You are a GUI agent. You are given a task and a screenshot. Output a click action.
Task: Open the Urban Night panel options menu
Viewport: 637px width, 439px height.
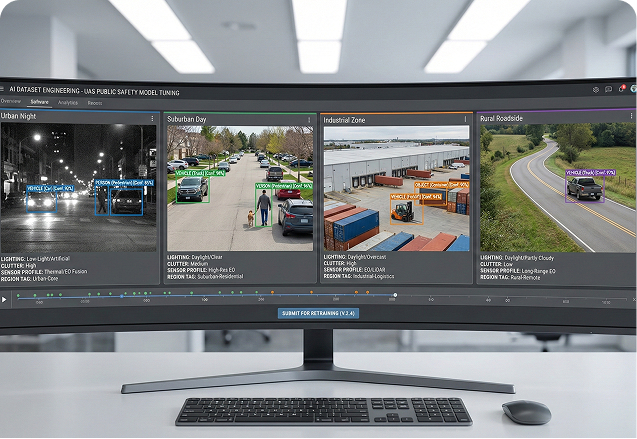(153, 118)
